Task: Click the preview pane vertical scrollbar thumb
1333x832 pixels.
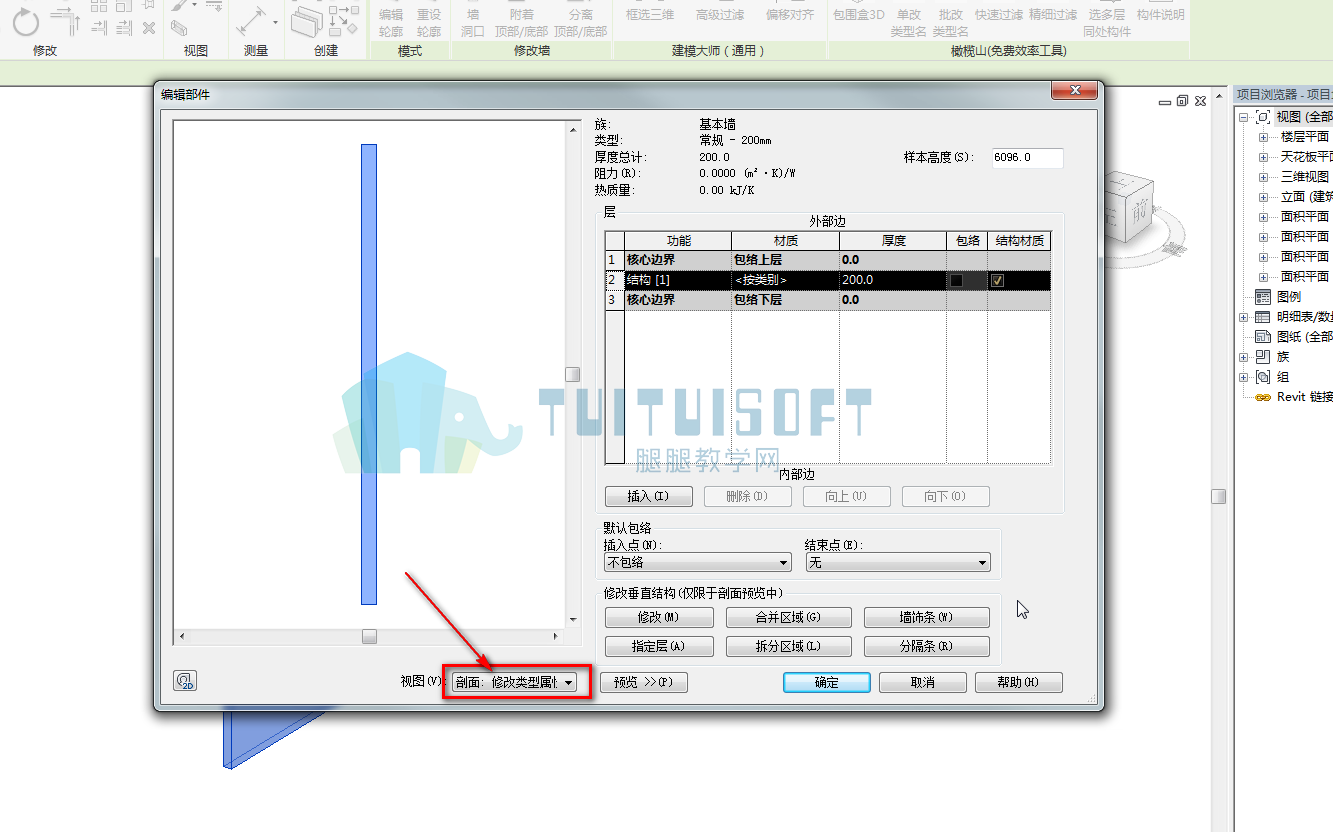Action: pos(572,374)
